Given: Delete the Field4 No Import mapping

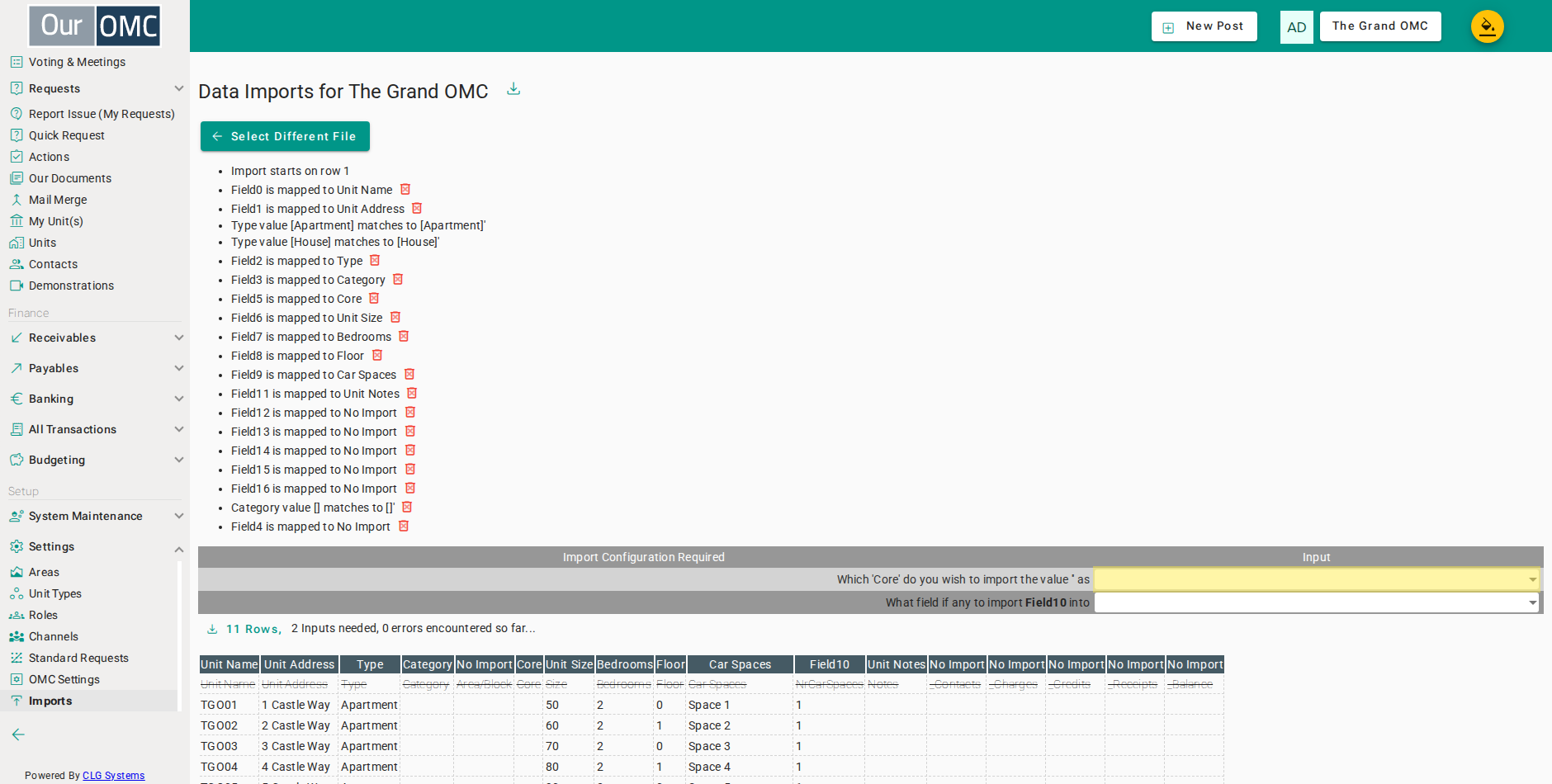Looking at the screenshot, I should click(404, 527).
